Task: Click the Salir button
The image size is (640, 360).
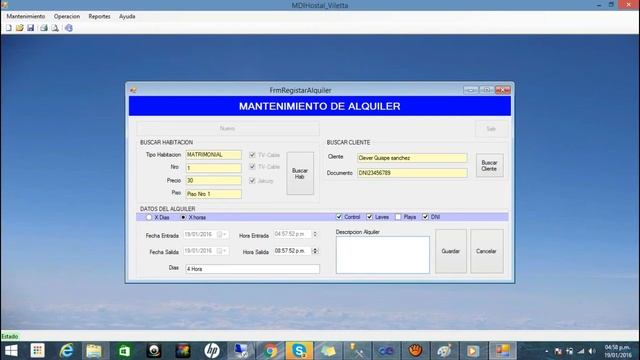Action: (491, 129)
